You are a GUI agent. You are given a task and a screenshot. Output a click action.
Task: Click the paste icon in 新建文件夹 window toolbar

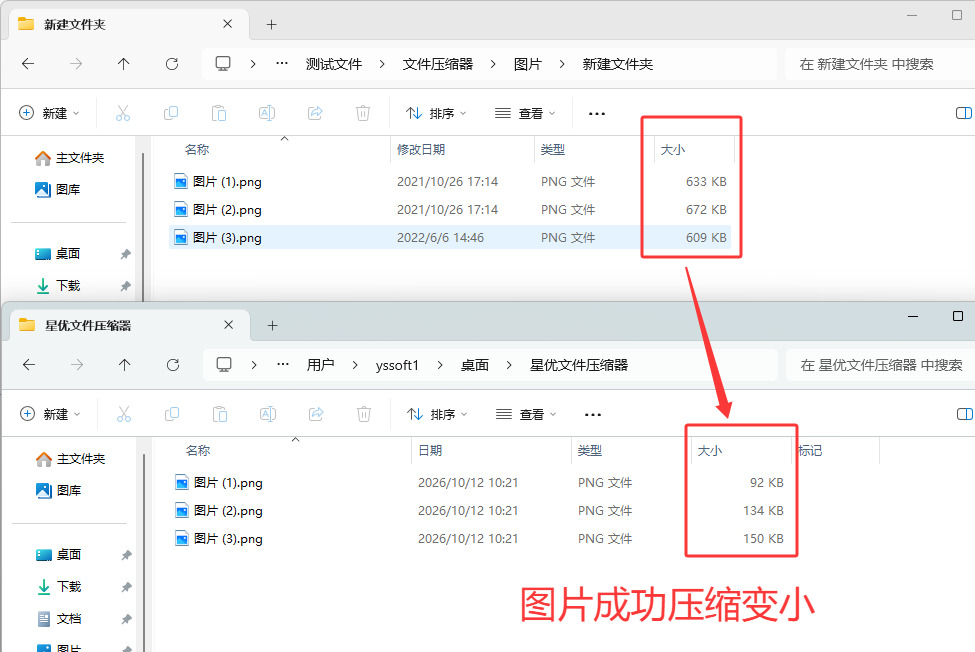pos(219,113)
